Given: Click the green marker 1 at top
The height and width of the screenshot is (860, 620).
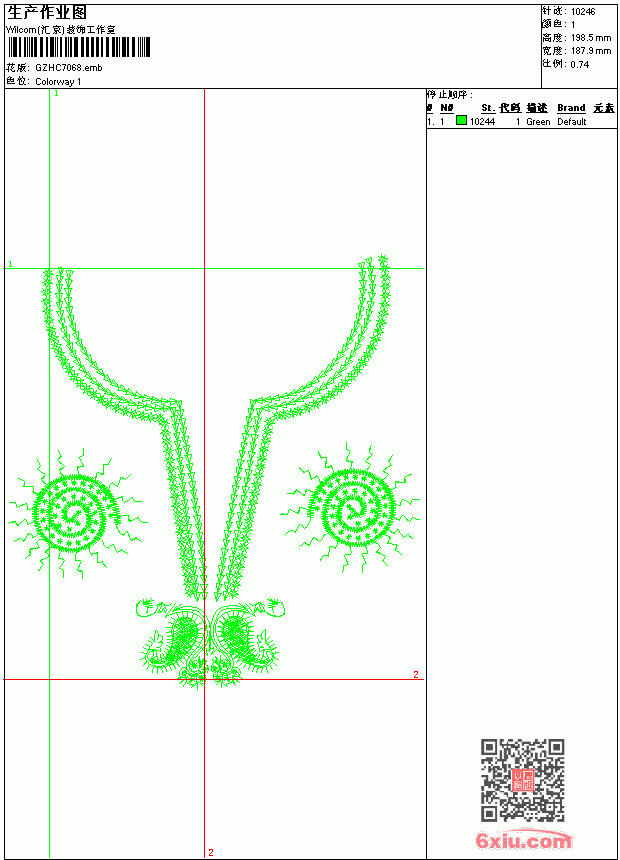Looking at the screenshot, I should [56, 93].
